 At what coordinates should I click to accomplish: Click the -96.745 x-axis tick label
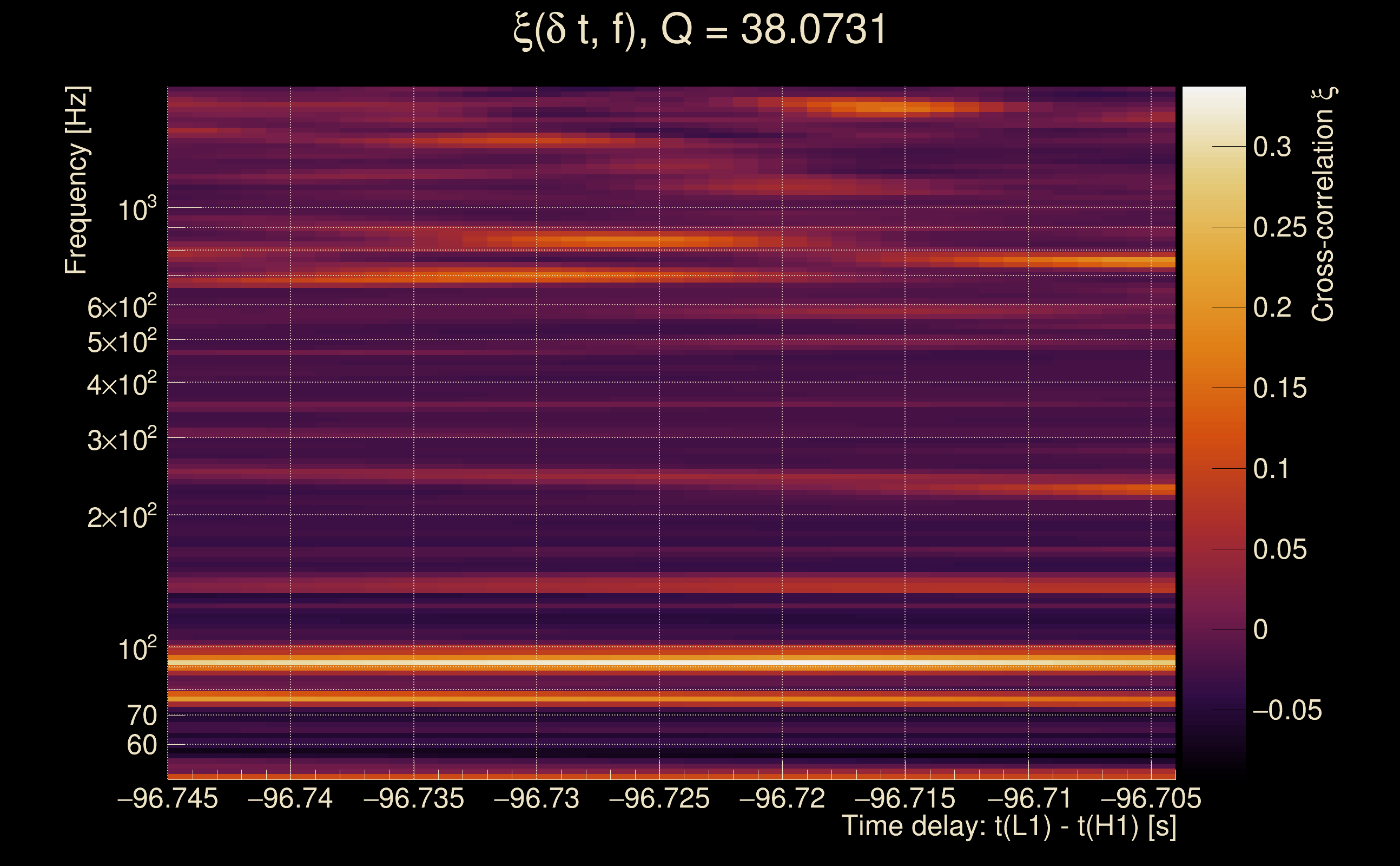pos(168,798)
